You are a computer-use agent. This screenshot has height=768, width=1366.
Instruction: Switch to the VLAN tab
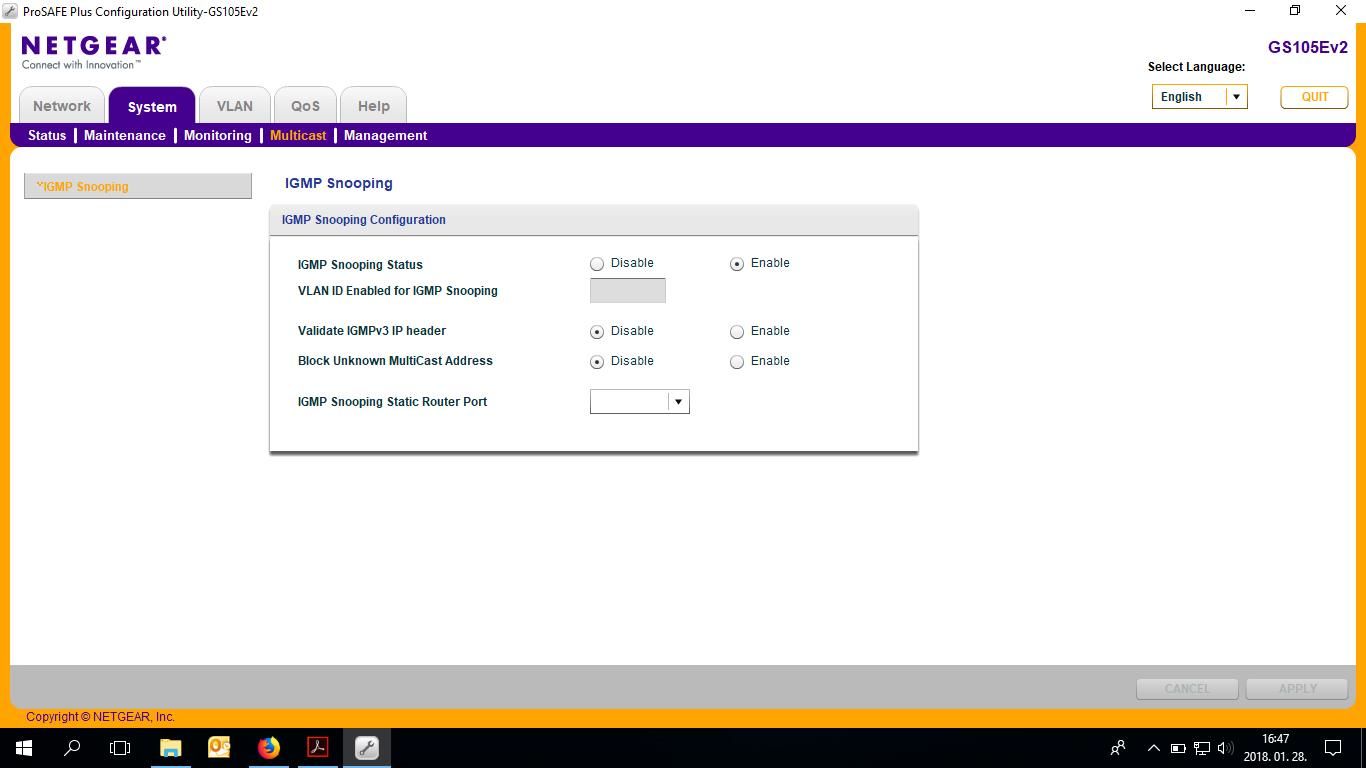235,106
